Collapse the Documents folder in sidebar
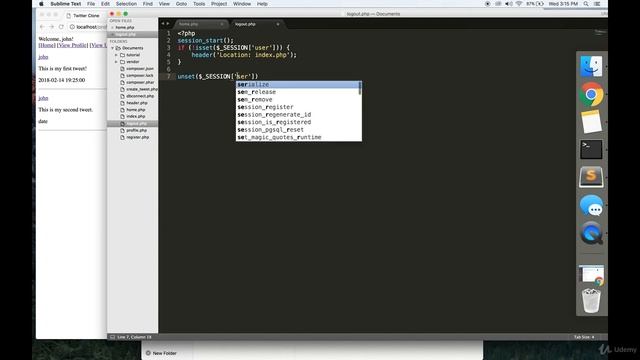640x360 pixels. [x=113, y=48]
